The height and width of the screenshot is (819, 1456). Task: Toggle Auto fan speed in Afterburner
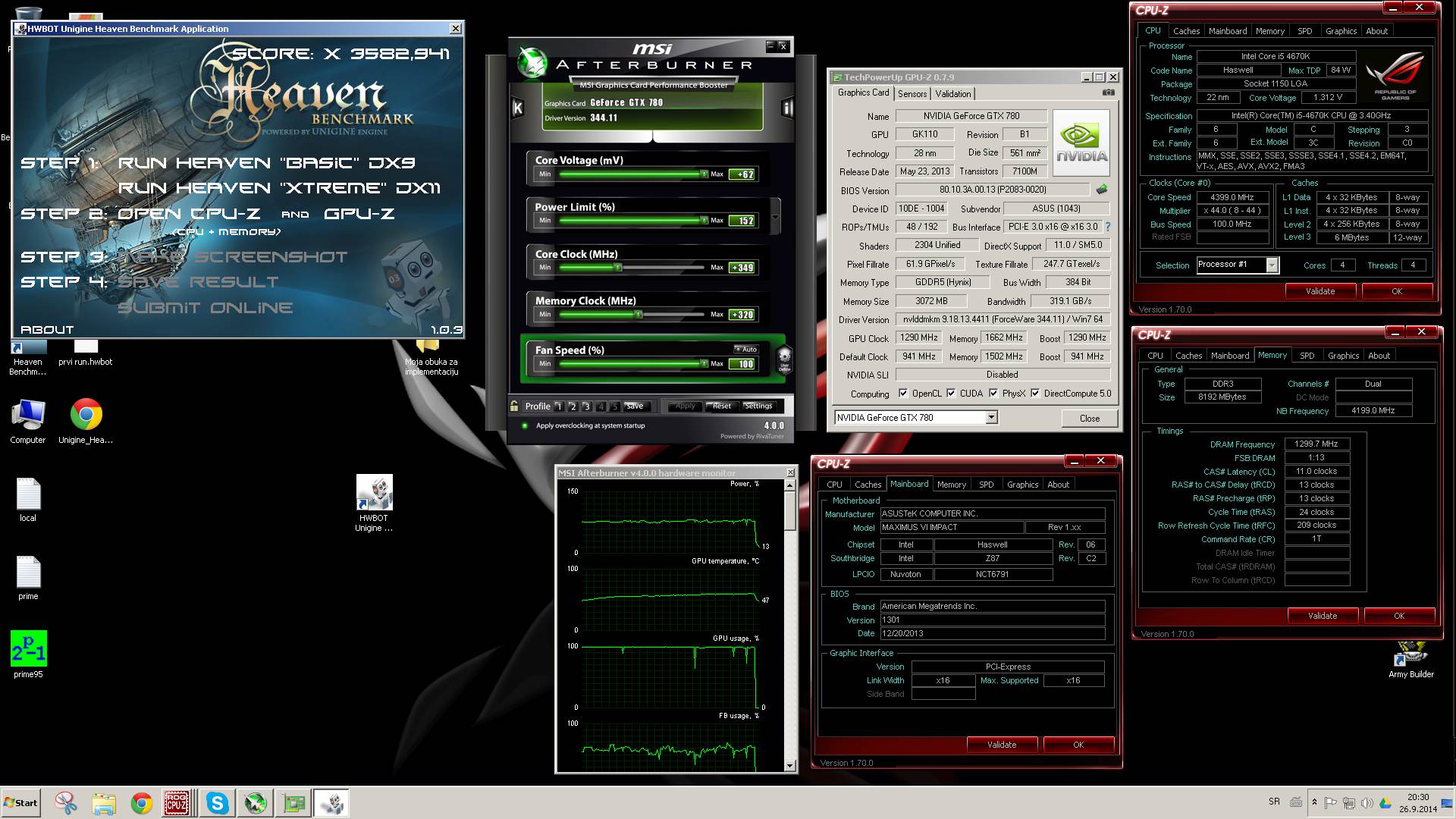coord(746,349)
